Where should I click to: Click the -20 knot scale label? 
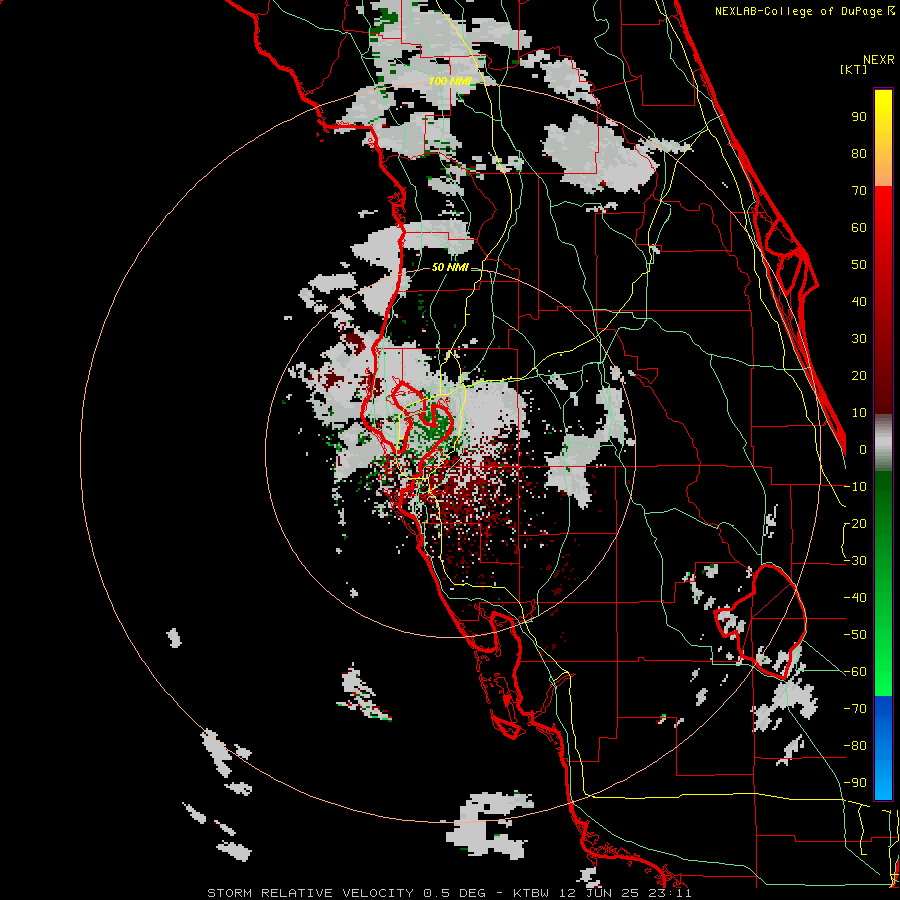click(x=855, y=523)
